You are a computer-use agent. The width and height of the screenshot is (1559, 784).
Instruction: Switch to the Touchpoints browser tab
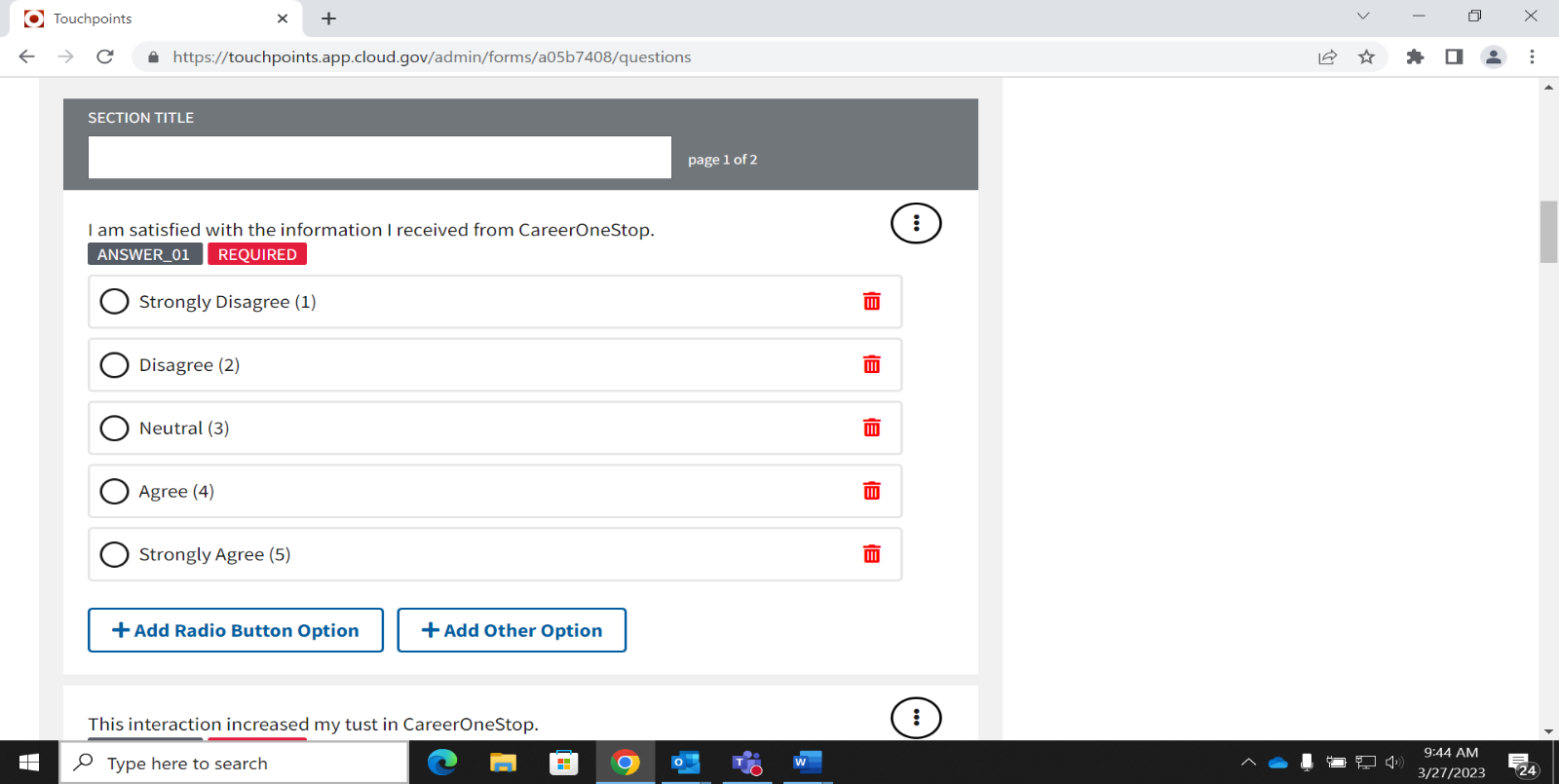click(x=146, y=19)
